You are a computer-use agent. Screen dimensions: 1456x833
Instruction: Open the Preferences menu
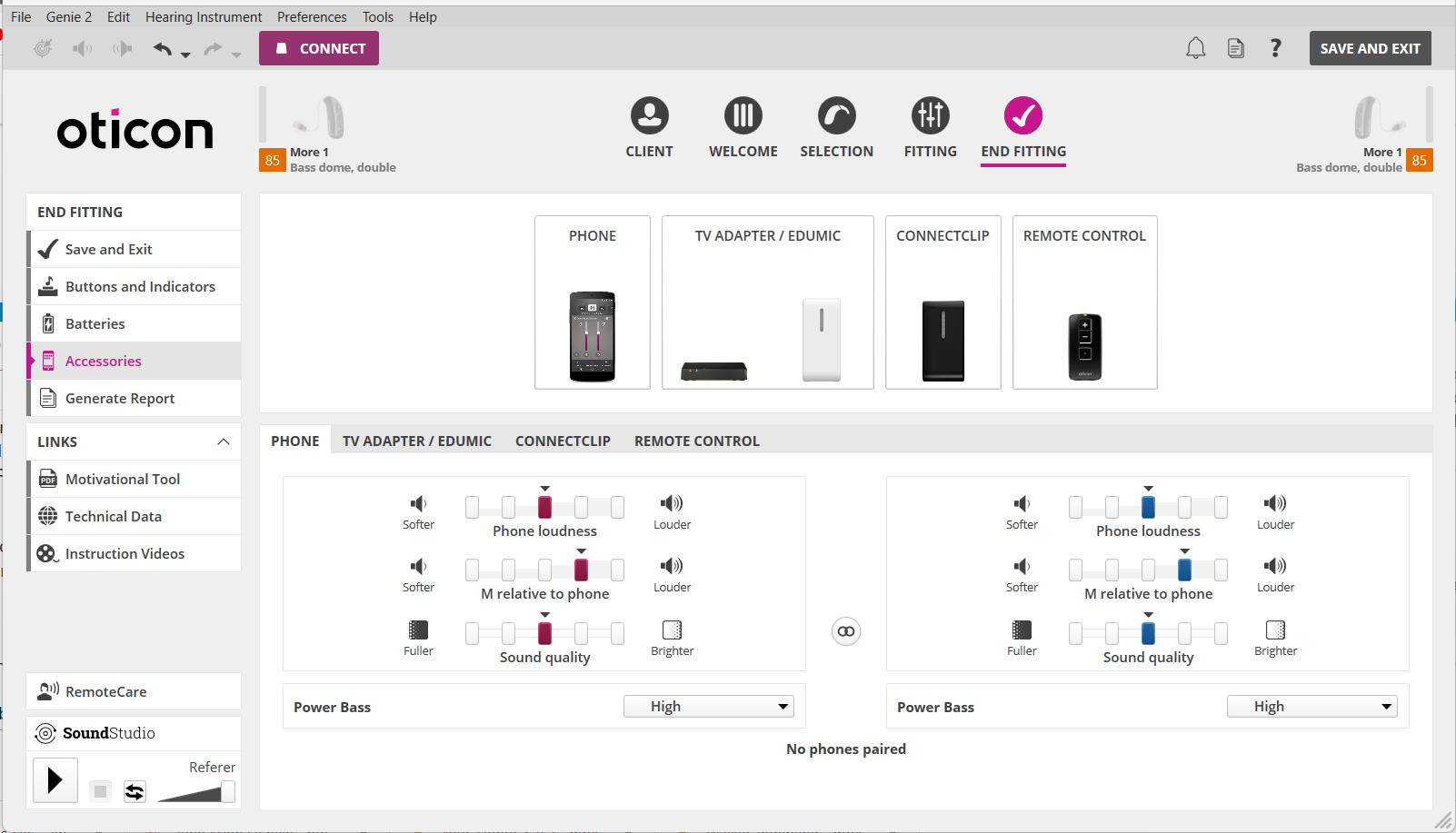point(312,16)
